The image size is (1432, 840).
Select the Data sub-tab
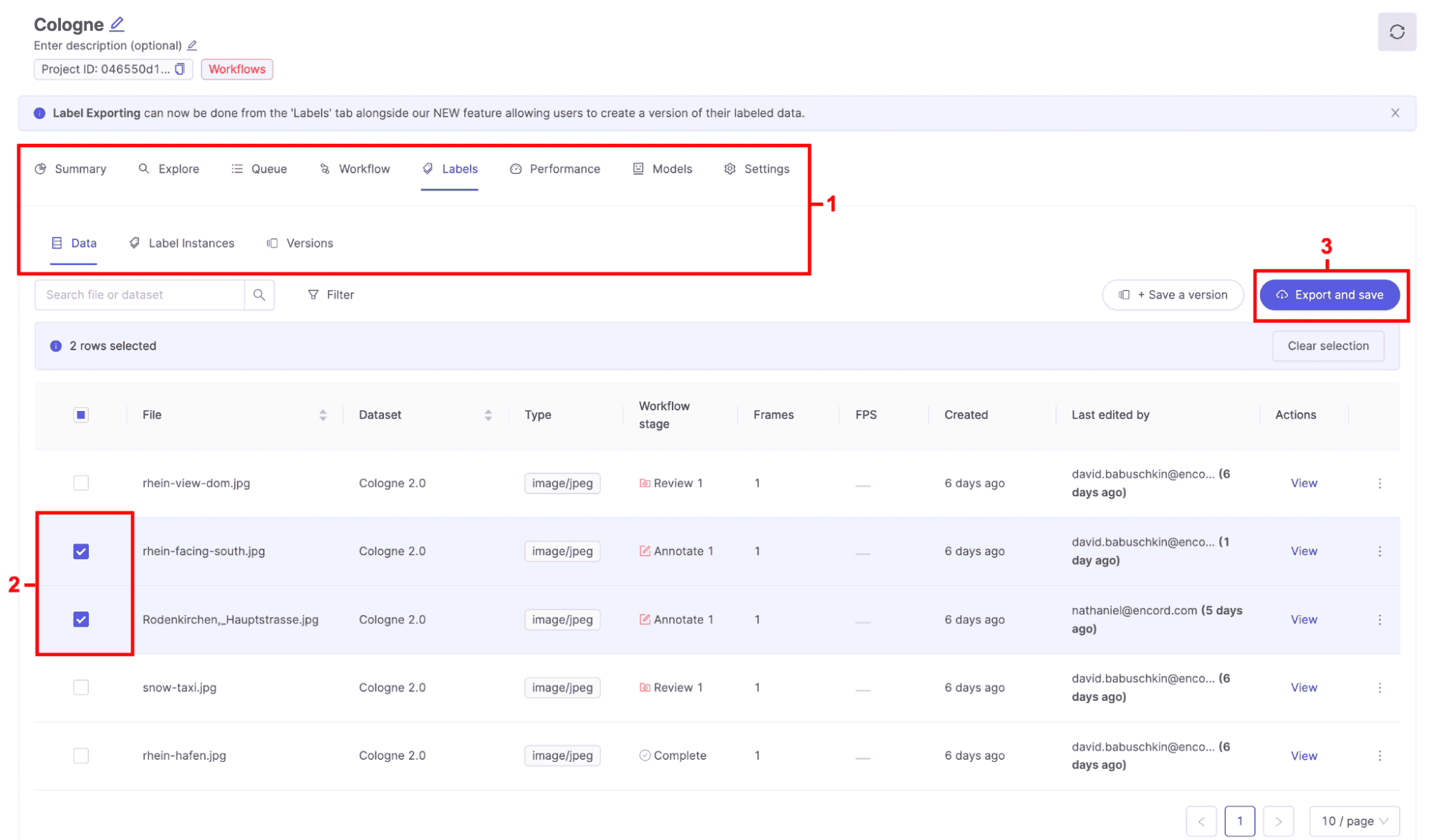tap(74, 243)
